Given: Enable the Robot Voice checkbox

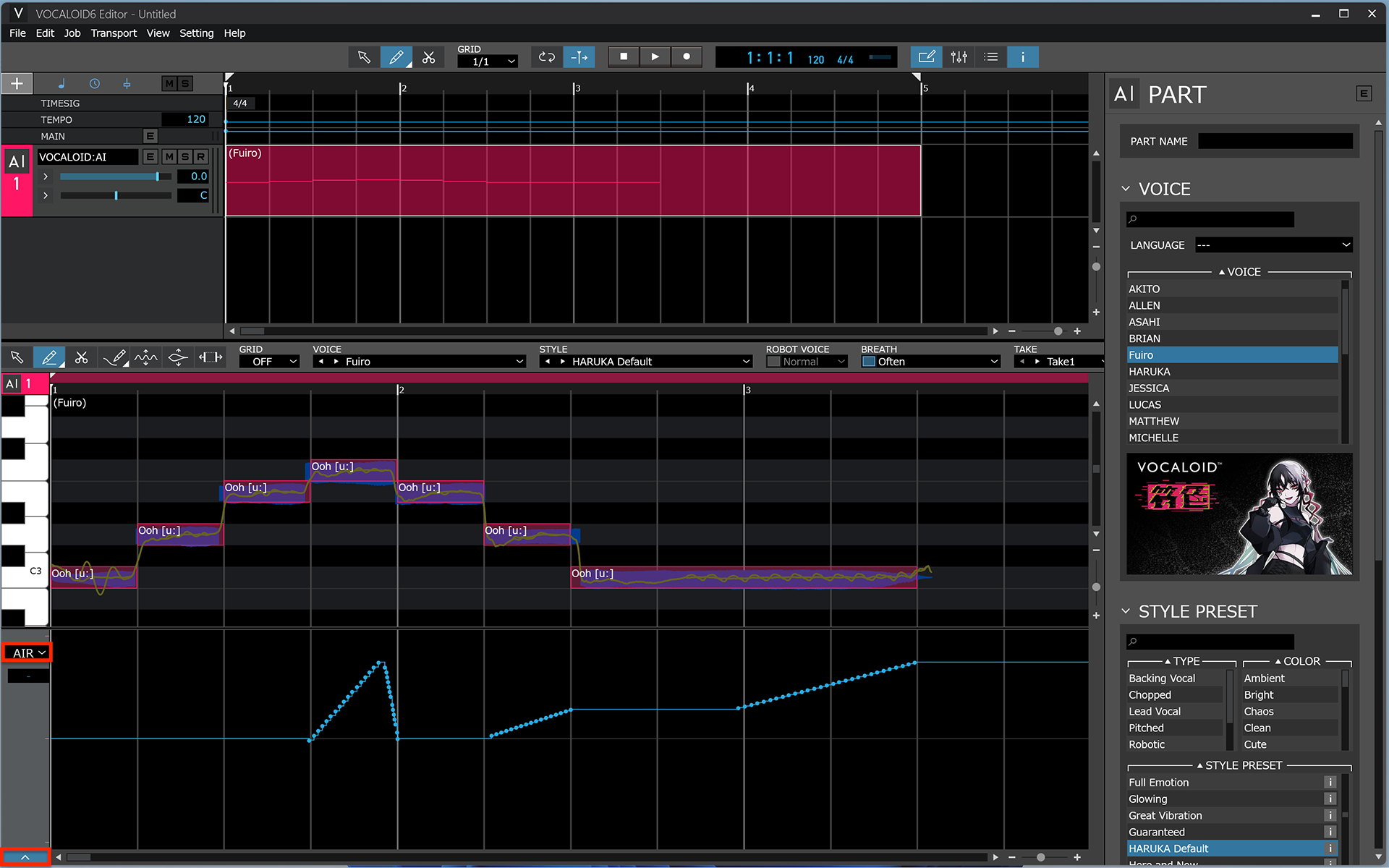Looking at the screenshot, I should [774, 361].
